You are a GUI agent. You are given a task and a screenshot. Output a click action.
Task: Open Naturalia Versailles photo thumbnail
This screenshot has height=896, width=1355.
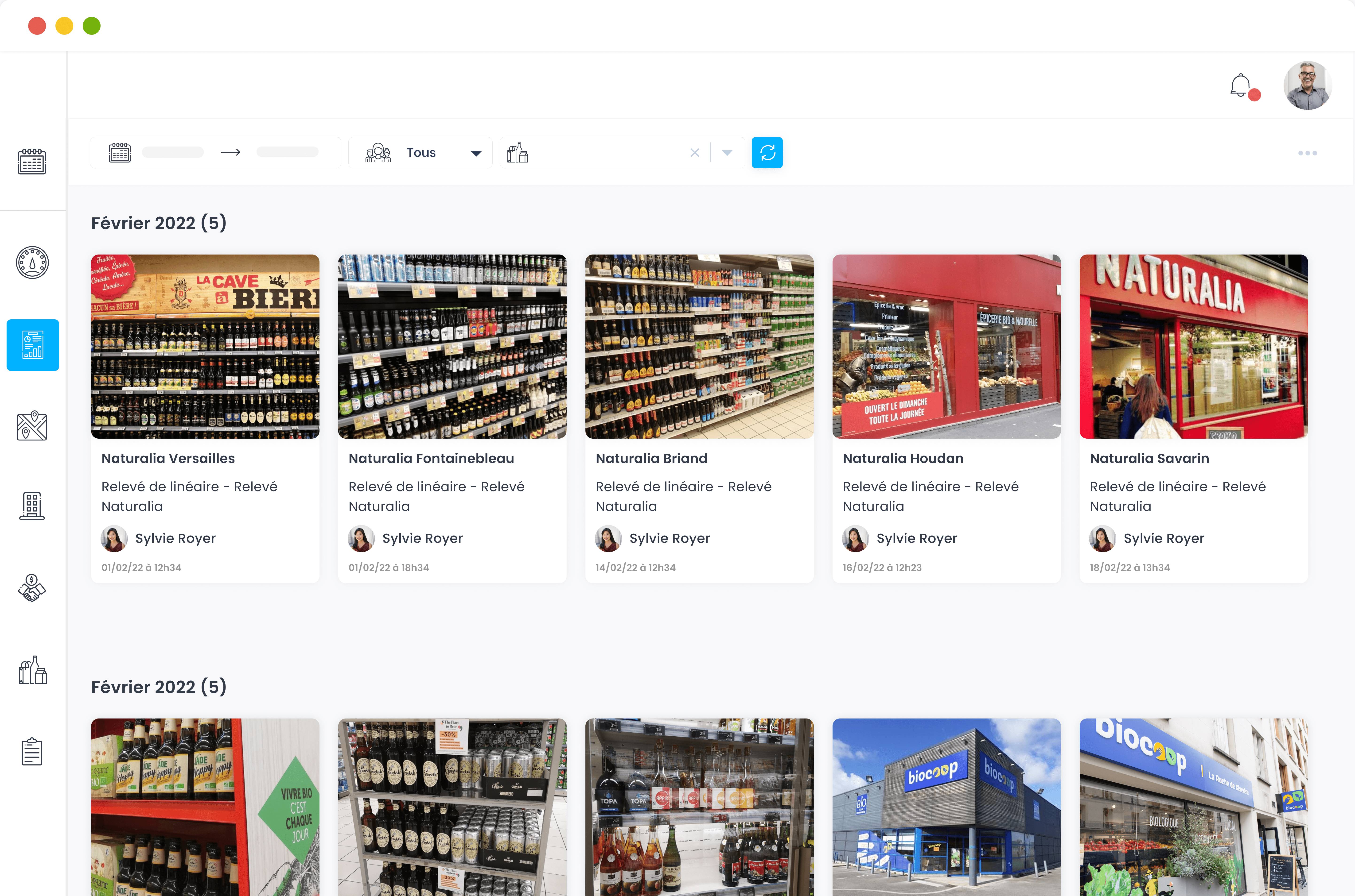(205, 346)
